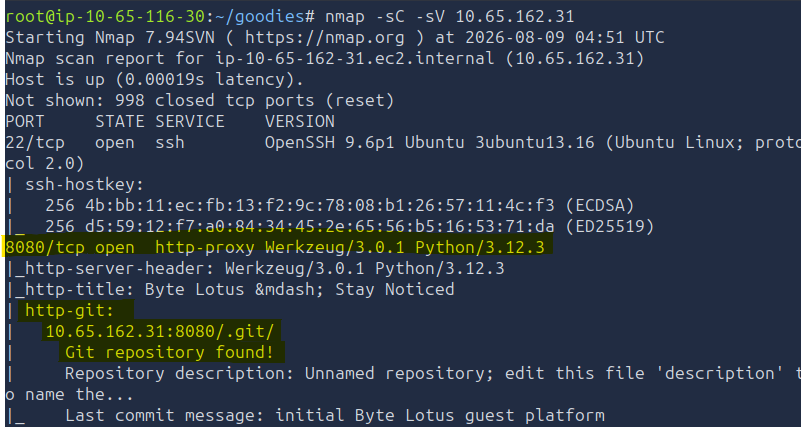Click the 'Git repository found!' highlighted text
Screen dimensions: 801x427
[169, 353]
